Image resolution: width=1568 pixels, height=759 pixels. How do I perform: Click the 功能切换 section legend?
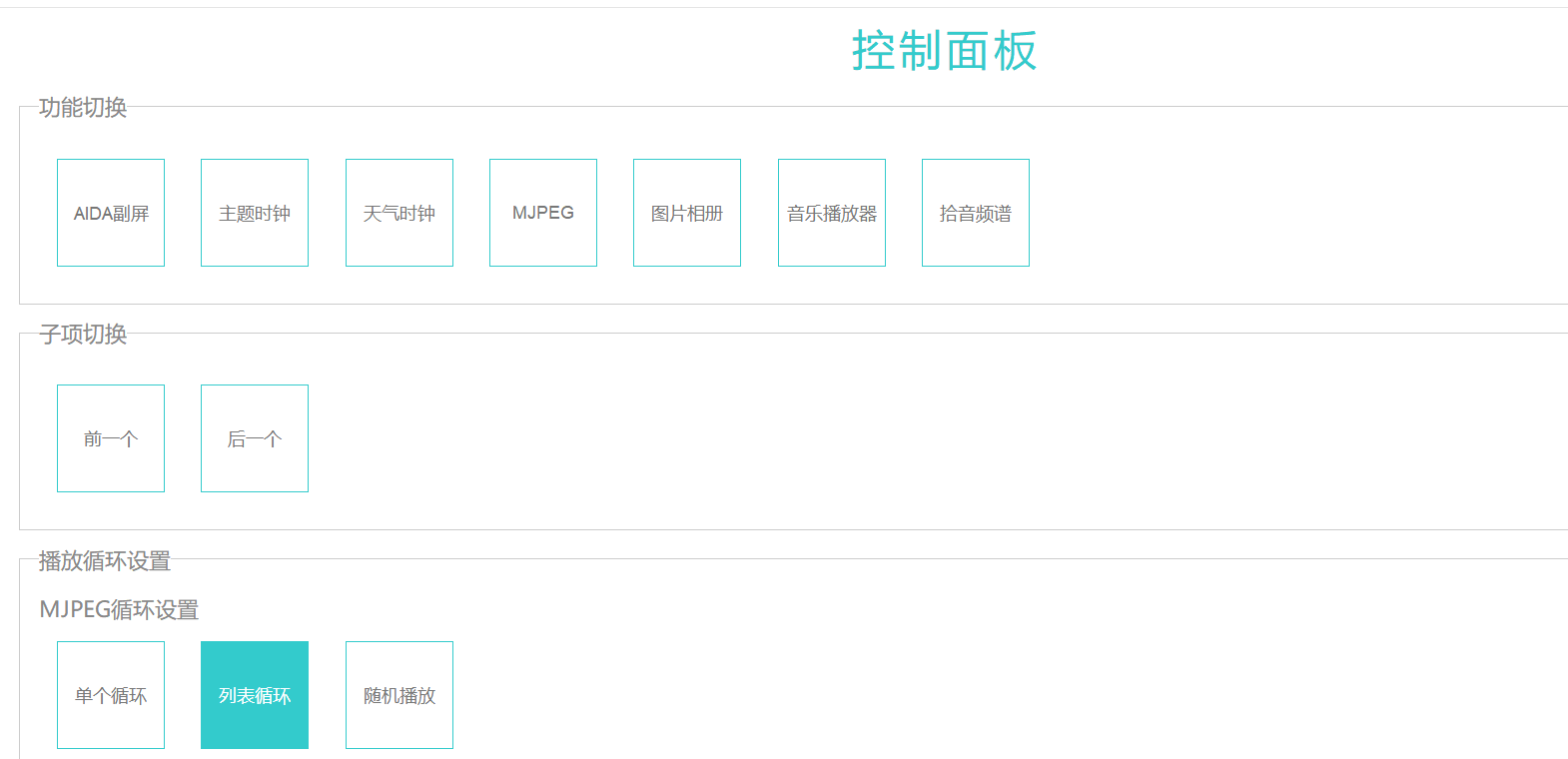[83, 108]
